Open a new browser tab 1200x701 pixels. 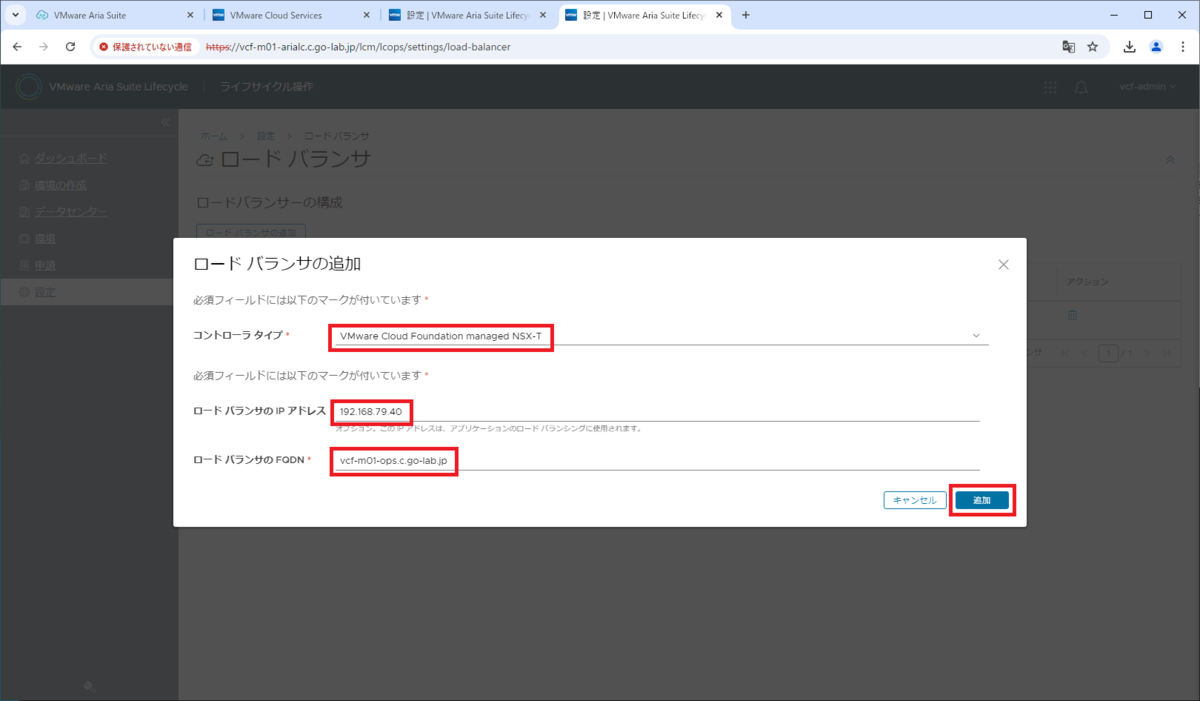click(746, 15)
